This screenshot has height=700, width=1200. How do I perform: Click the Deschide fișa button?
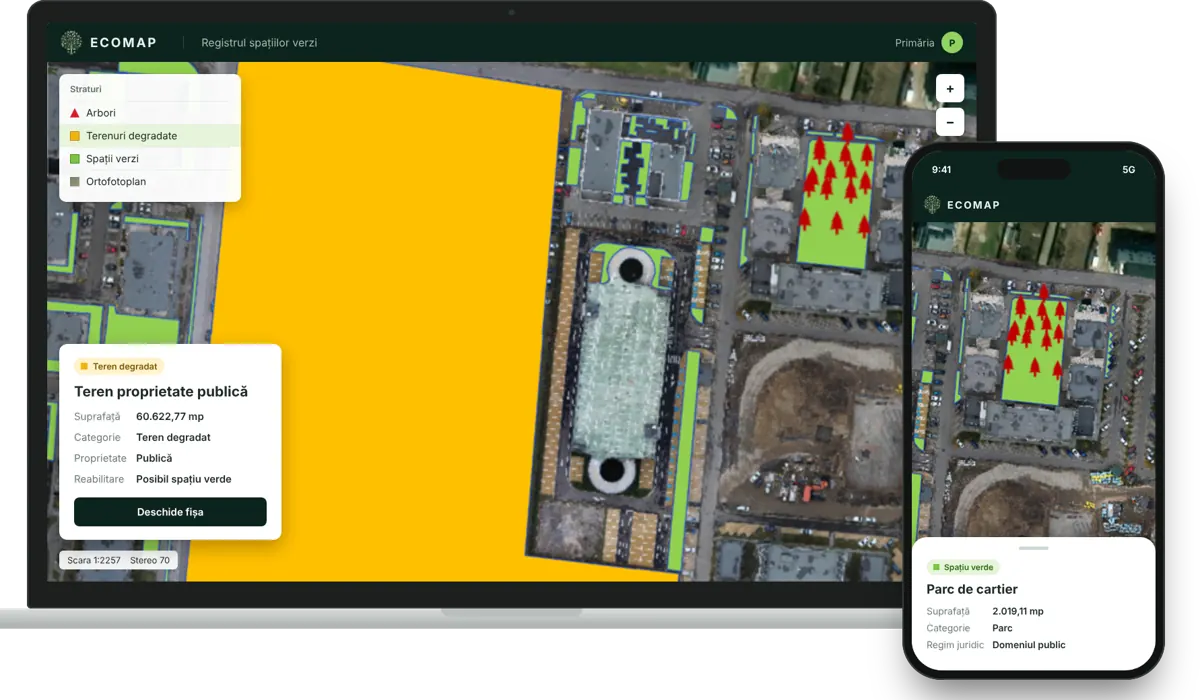(x=170, y=512)
